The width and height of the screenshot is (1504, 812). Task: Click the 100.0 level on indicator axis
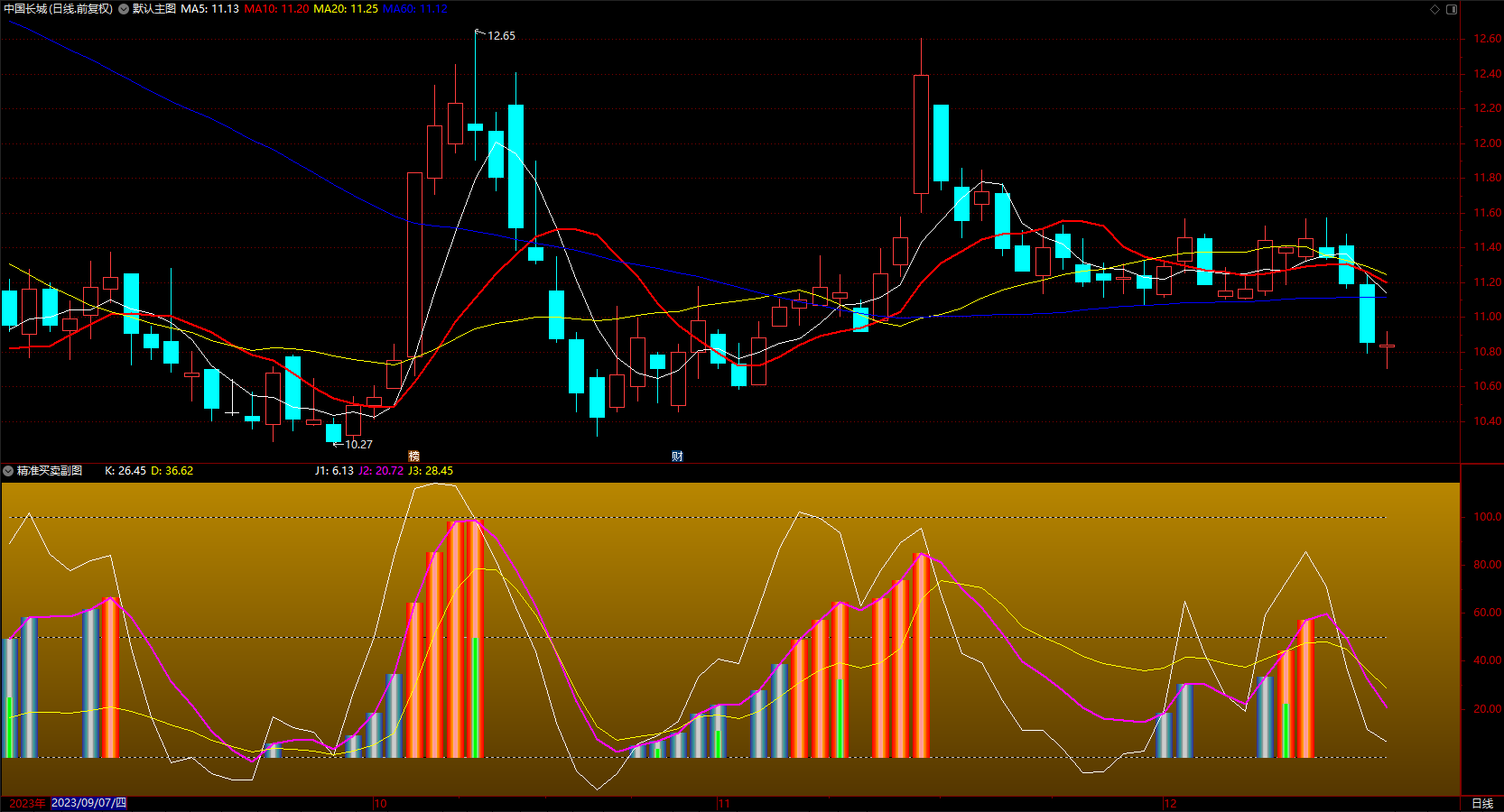[x=1488, y=517]
